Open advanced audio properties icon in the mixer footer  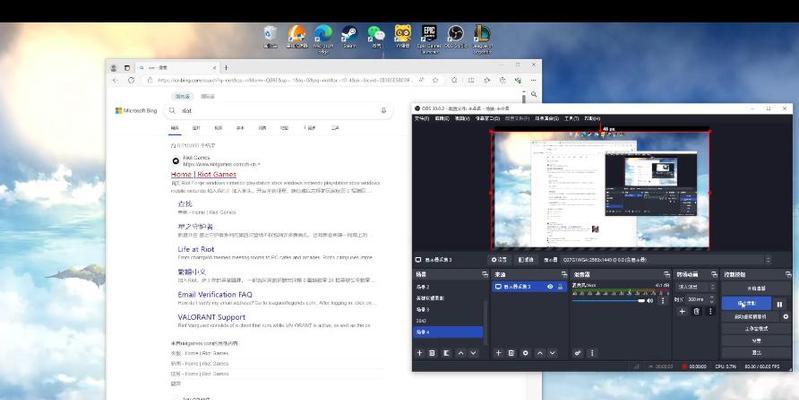click(x=578, y=353)
